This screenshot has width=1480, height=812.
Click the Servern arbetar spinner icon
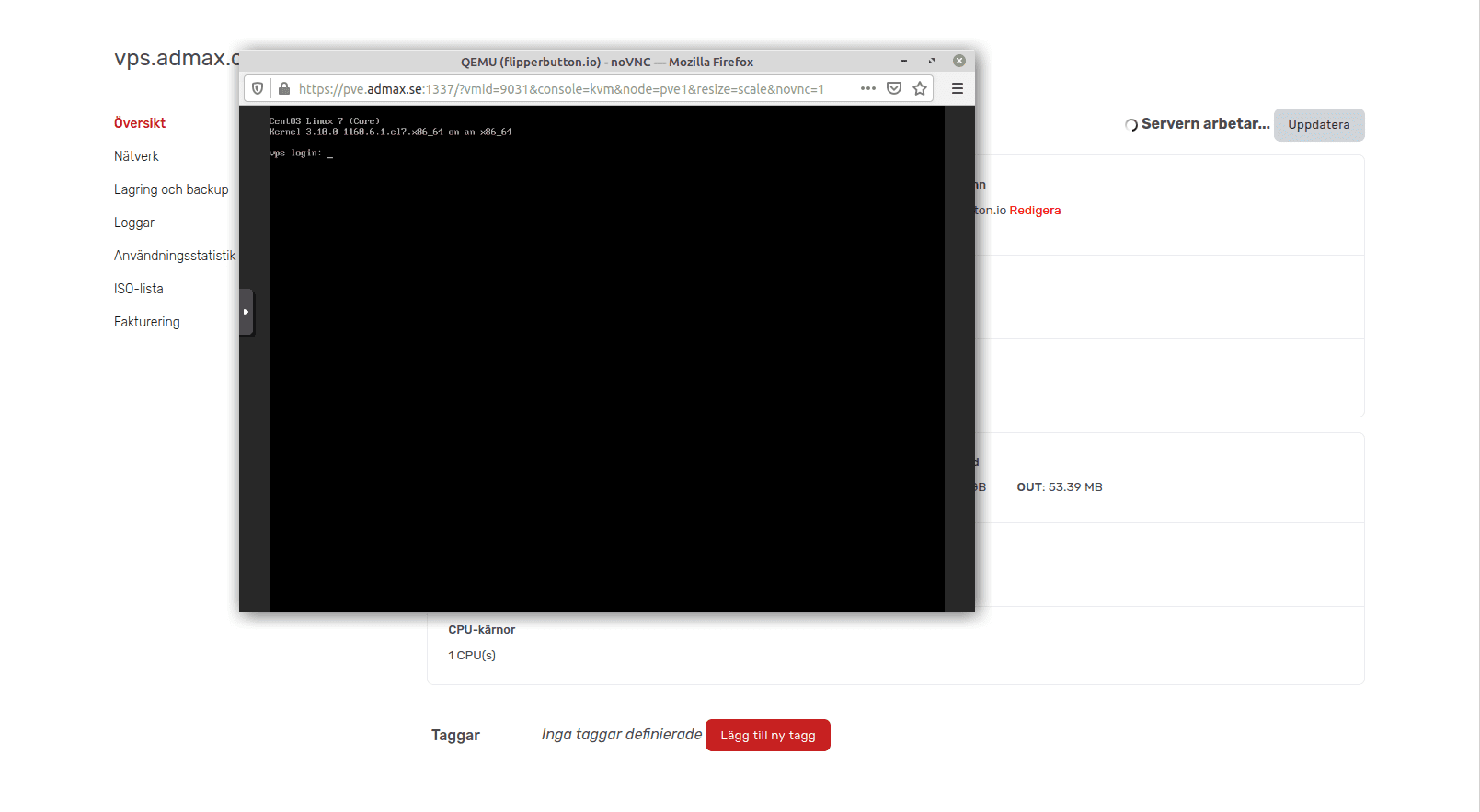tap(1131, 125)
